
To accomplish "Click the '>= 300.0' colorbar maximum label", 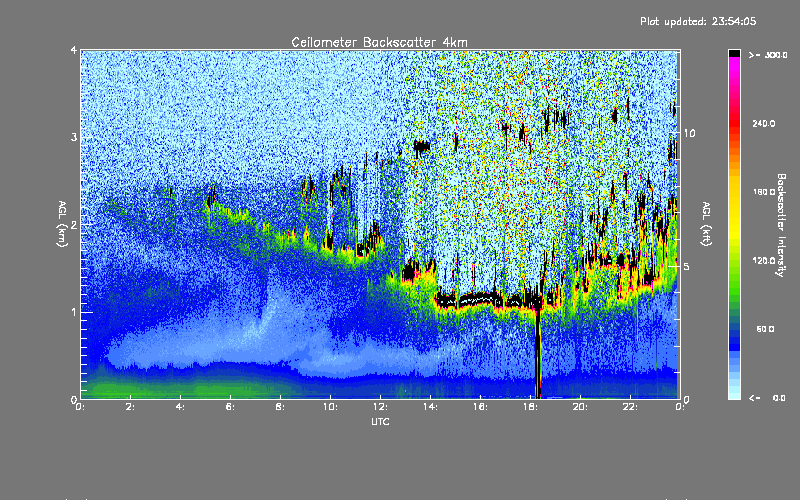I will coord(768,55).
